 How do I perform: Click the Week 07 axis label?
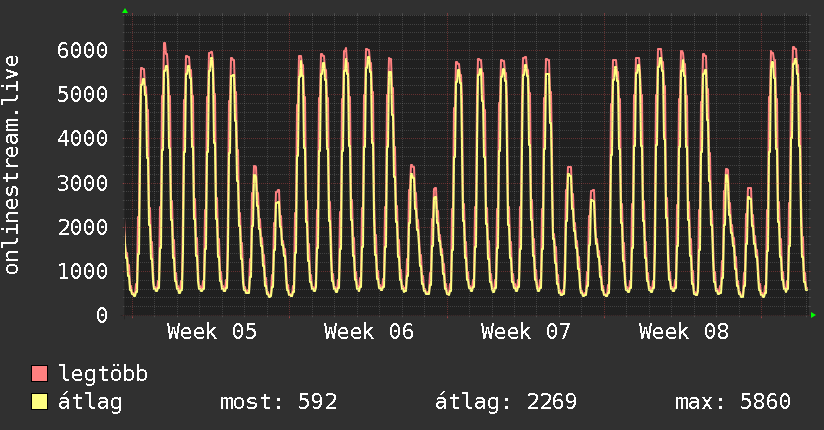pyautogui.click(x=526, y=332)
